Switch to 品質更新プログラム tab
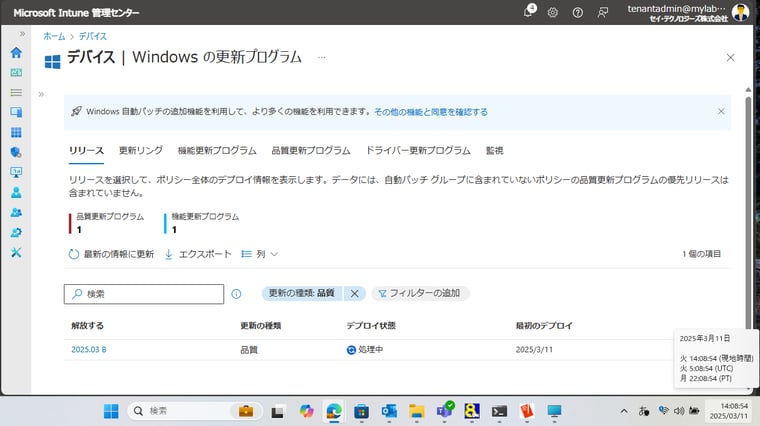This screenshot has height=426, width=760. click(311, 151)
